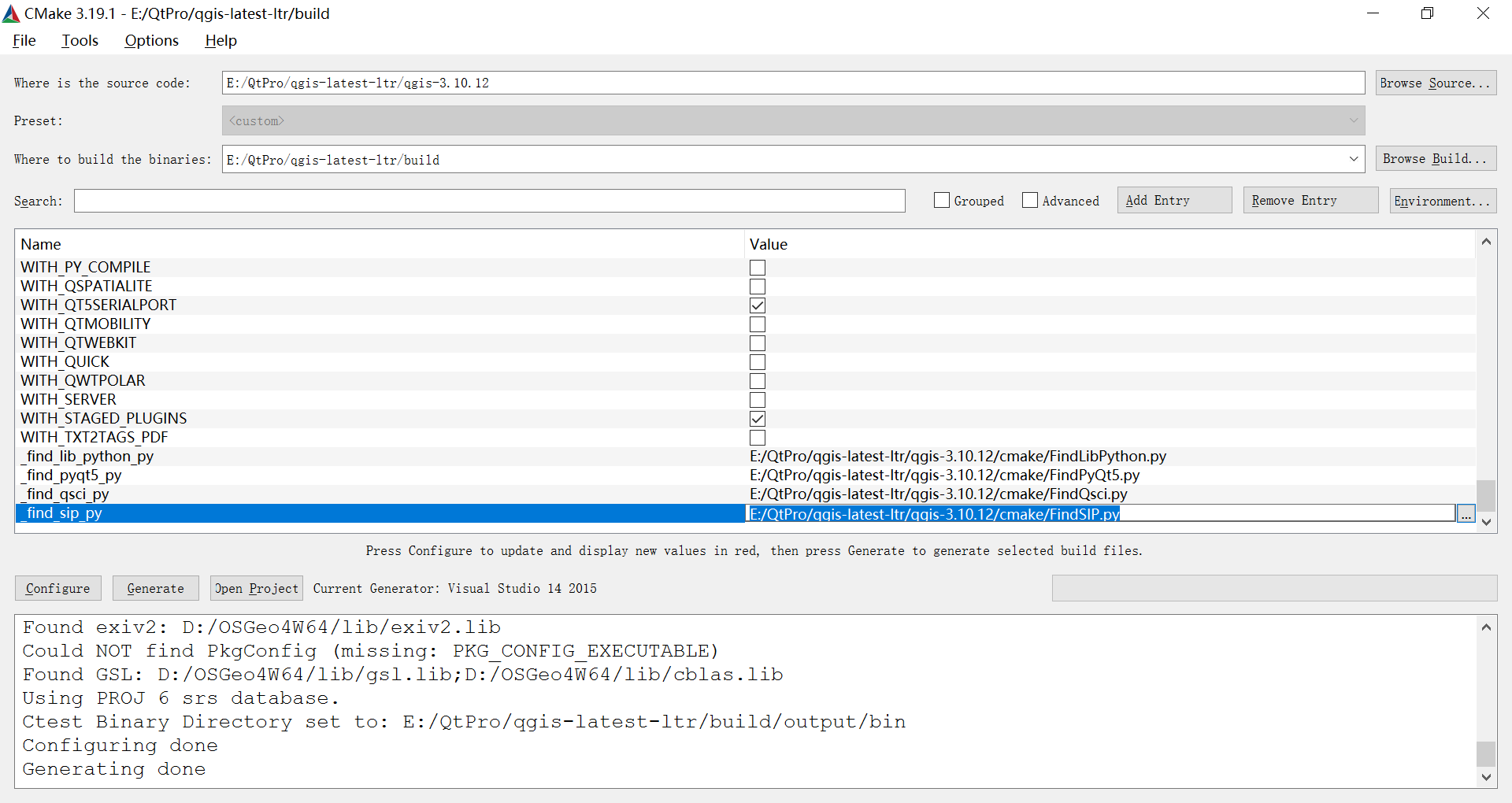Click the CMake logo icon in title bar
Viewport: 1512px width, 803px height.
(x=11, y=13)
